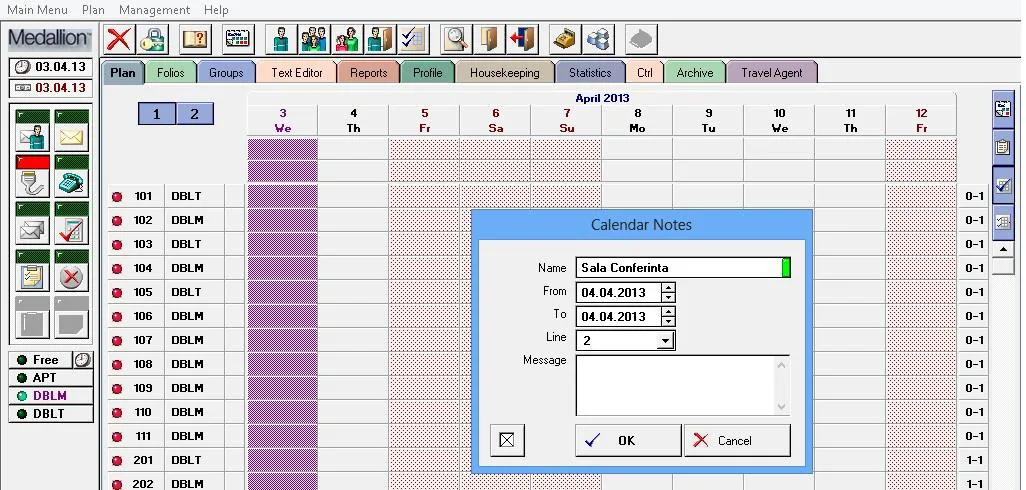This screenshot has width=1026, height=490.
Task: Open the Management menu
Action: click(154, 10)
